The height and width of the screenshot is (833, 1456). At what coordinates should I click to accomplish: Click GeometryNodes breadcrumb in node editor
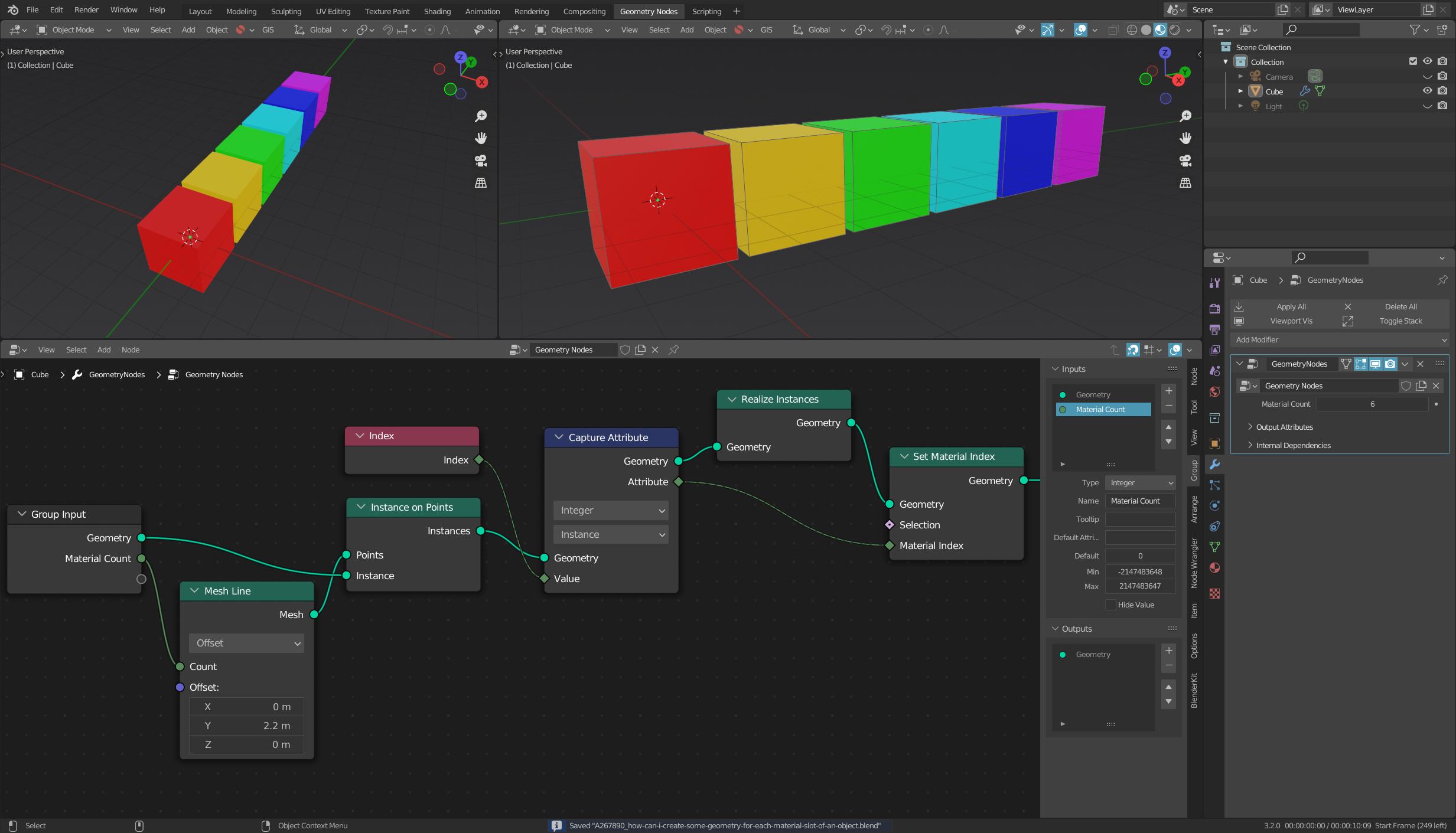coord(116,374)
